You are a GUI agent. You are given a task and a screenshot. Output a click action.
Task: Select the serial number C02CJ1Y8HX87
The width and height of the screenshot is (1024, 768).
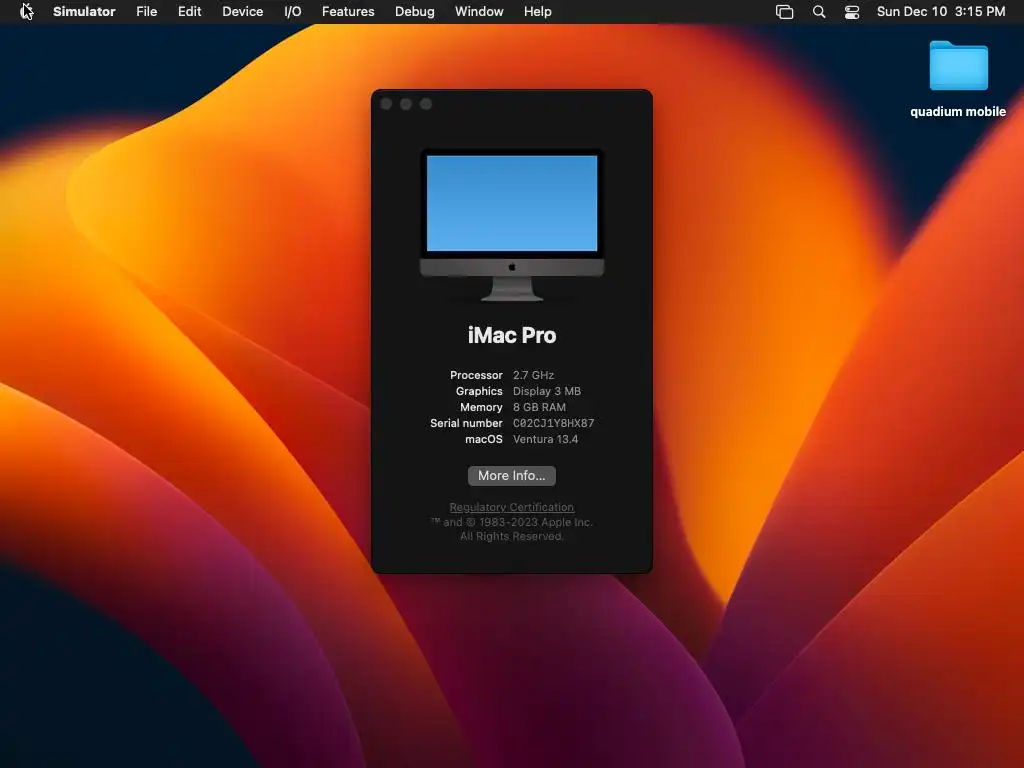click(x=553, y=423)
